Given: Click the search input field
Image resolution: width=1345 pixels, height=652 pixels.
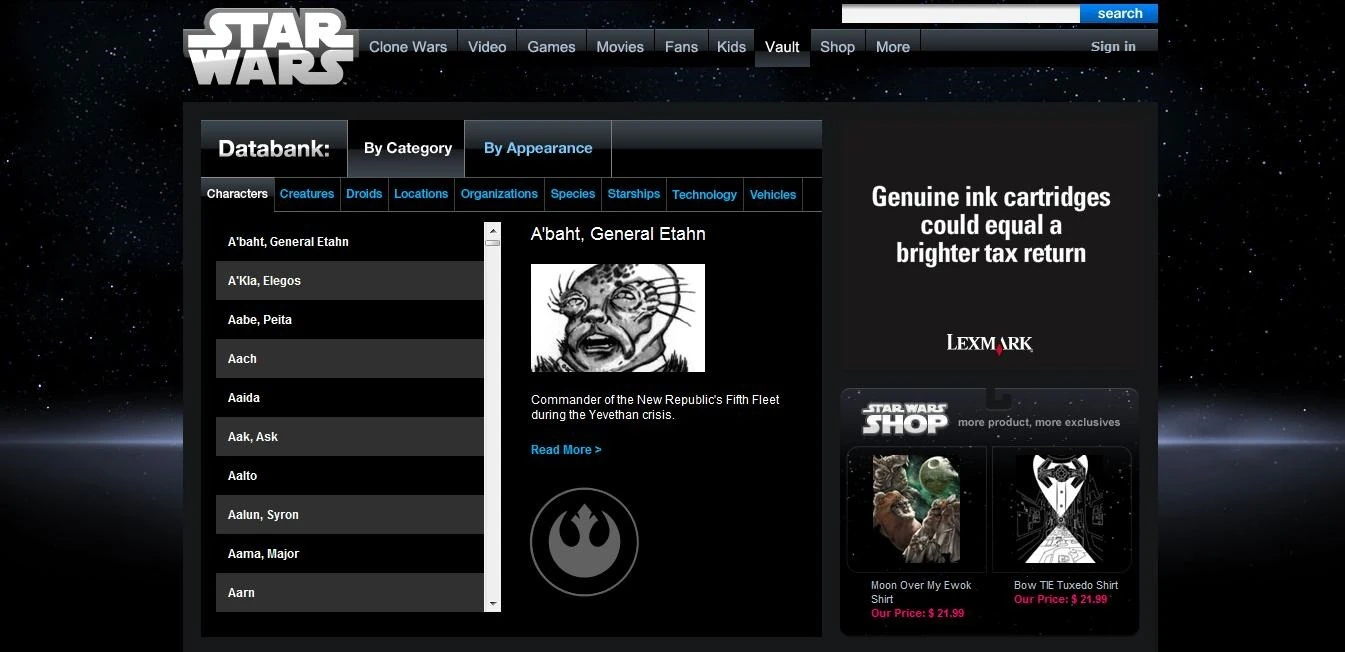Looking at the screenshot, I should (x=961, y=14).
